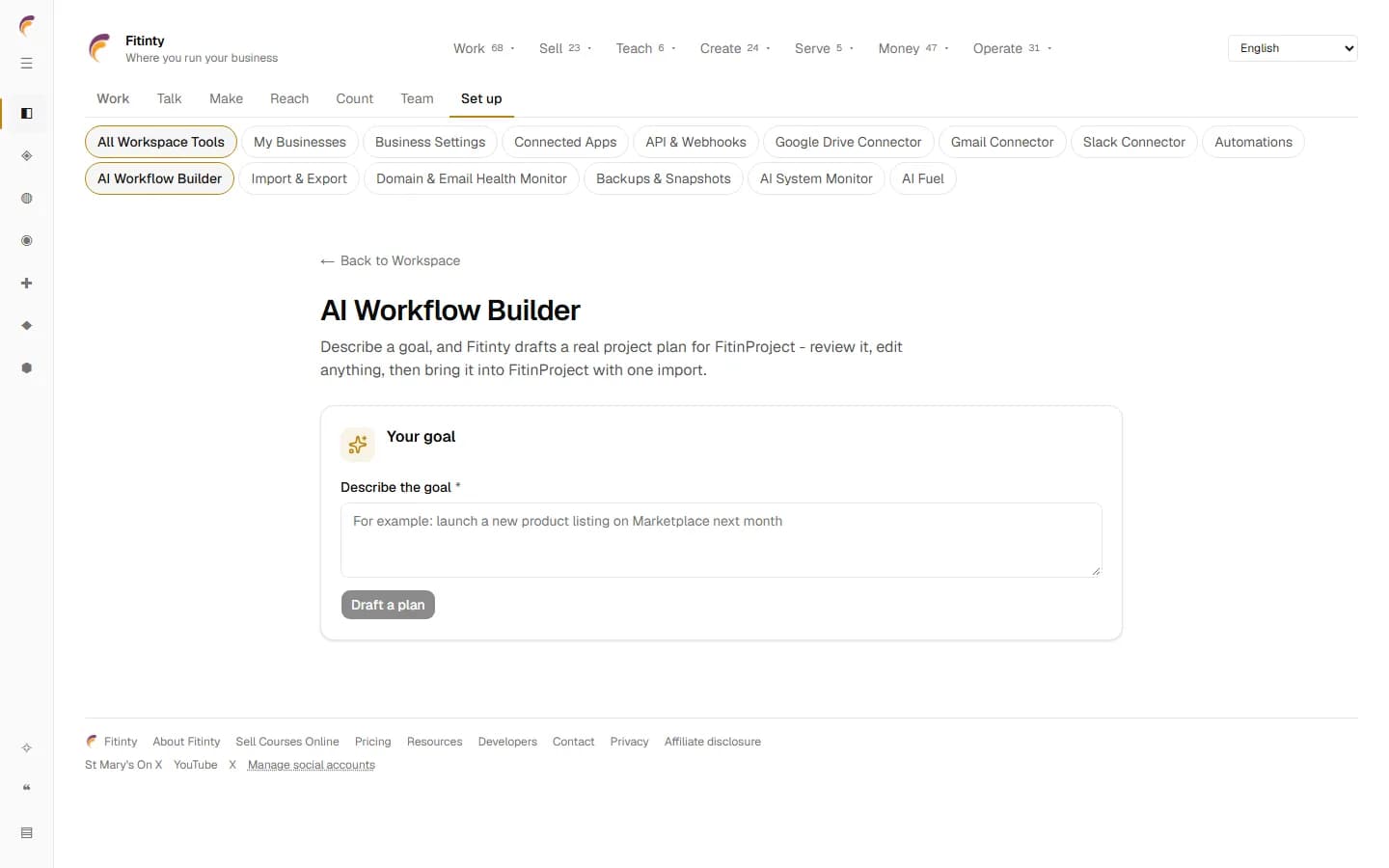
Task: Click the list lines icon at sidebar bottom
Action: tap(27, 833)
